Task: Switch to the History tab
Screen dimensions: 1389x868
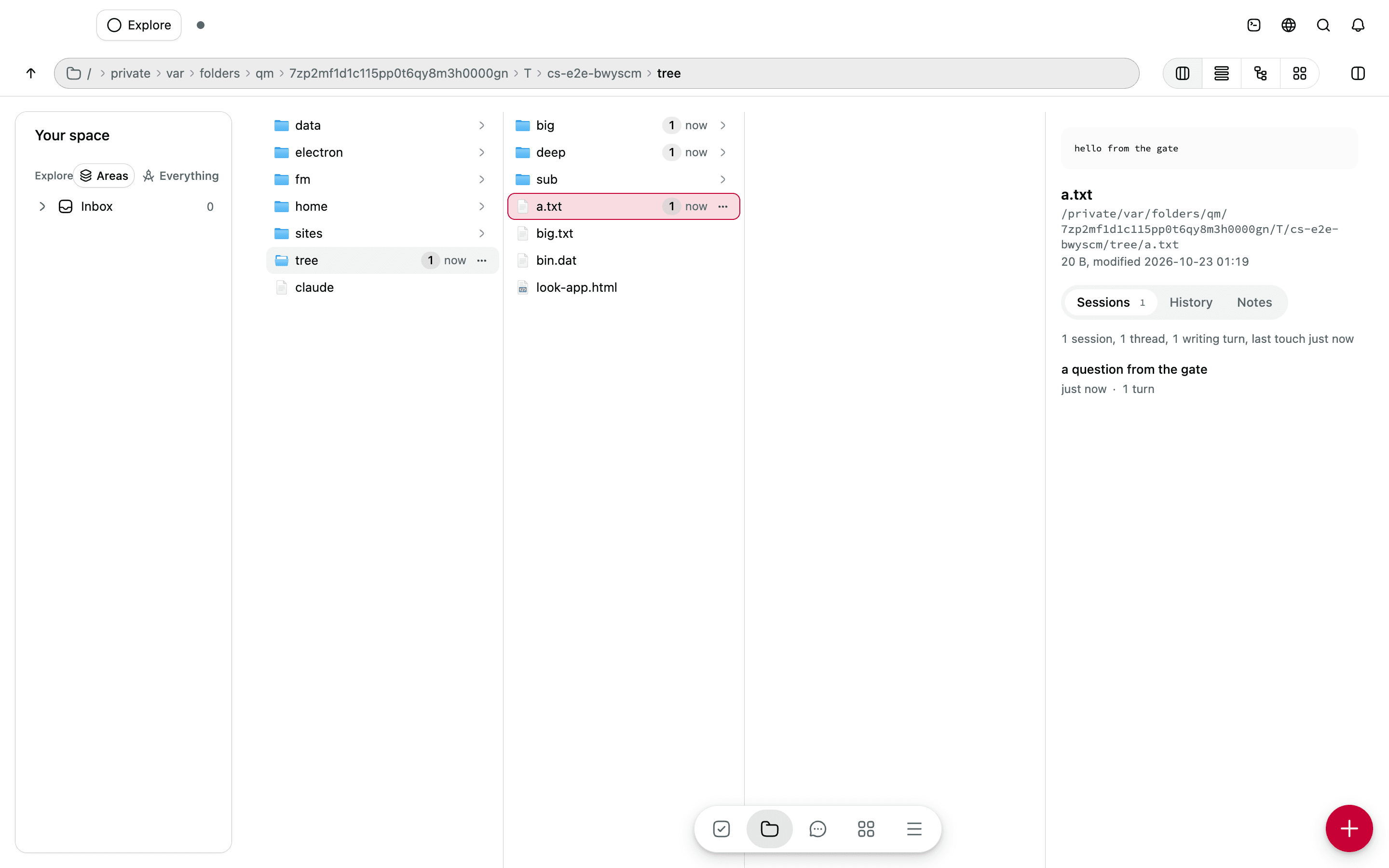Action: 1190,302
